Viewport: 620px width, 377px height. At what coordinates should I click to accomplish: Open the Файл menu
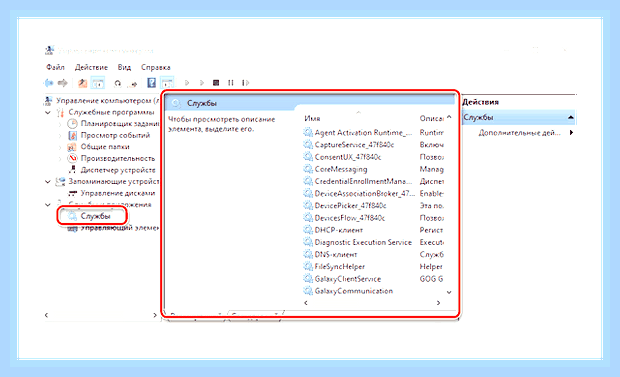click(55, 67)
